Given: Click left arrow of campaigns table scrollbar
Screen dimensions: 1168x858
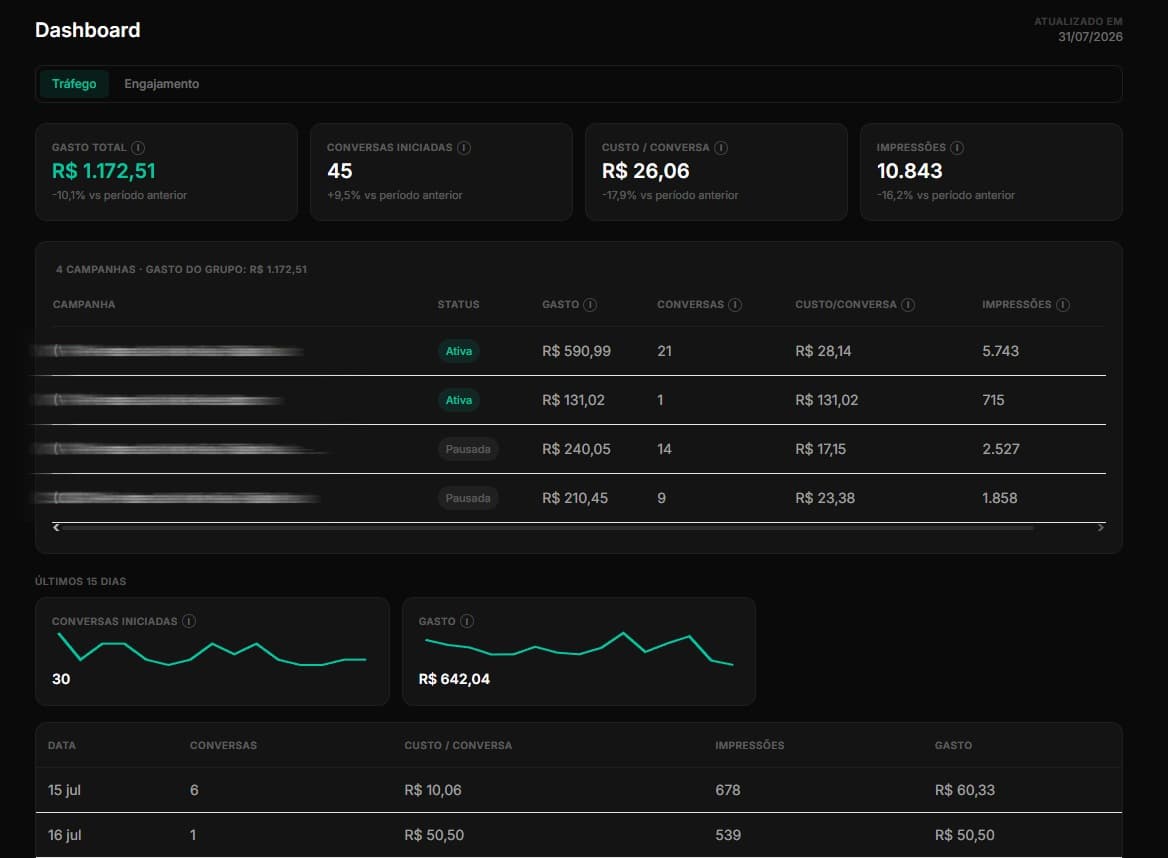Looking at the screenshot, I should (57, 527).
